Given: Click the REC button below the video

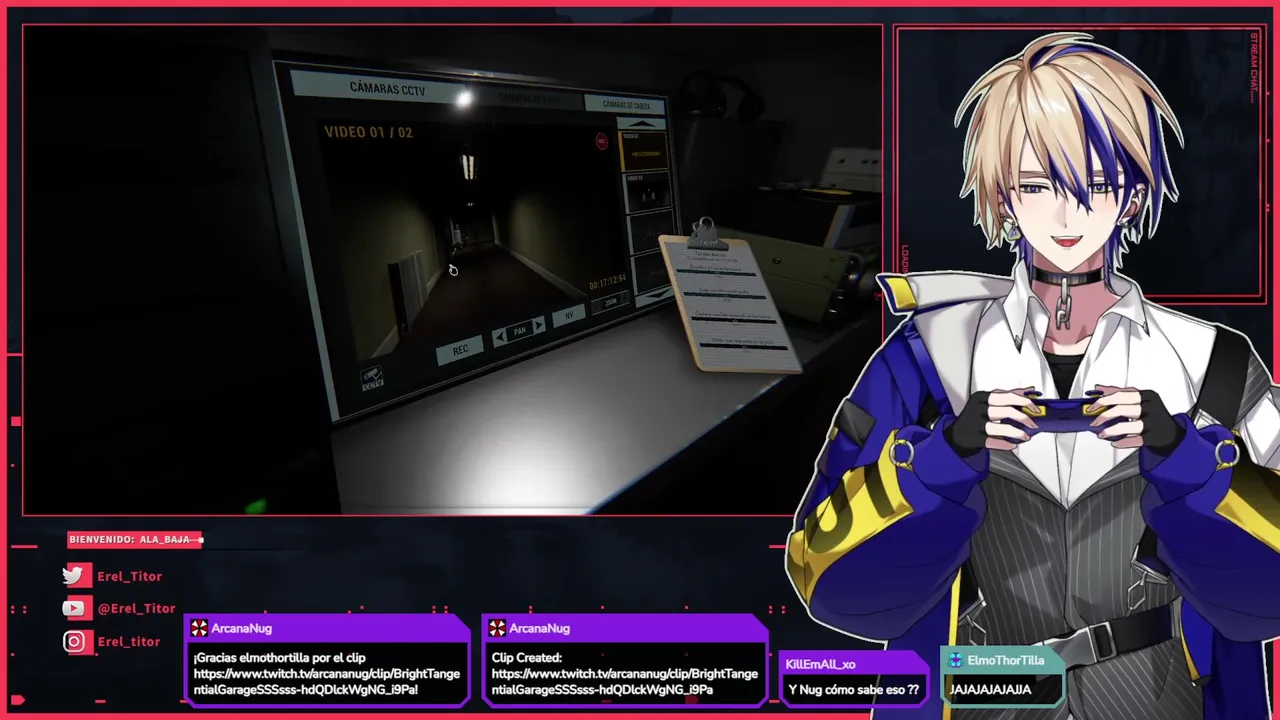Looking at the screenshot, I should tap(460, 350).
